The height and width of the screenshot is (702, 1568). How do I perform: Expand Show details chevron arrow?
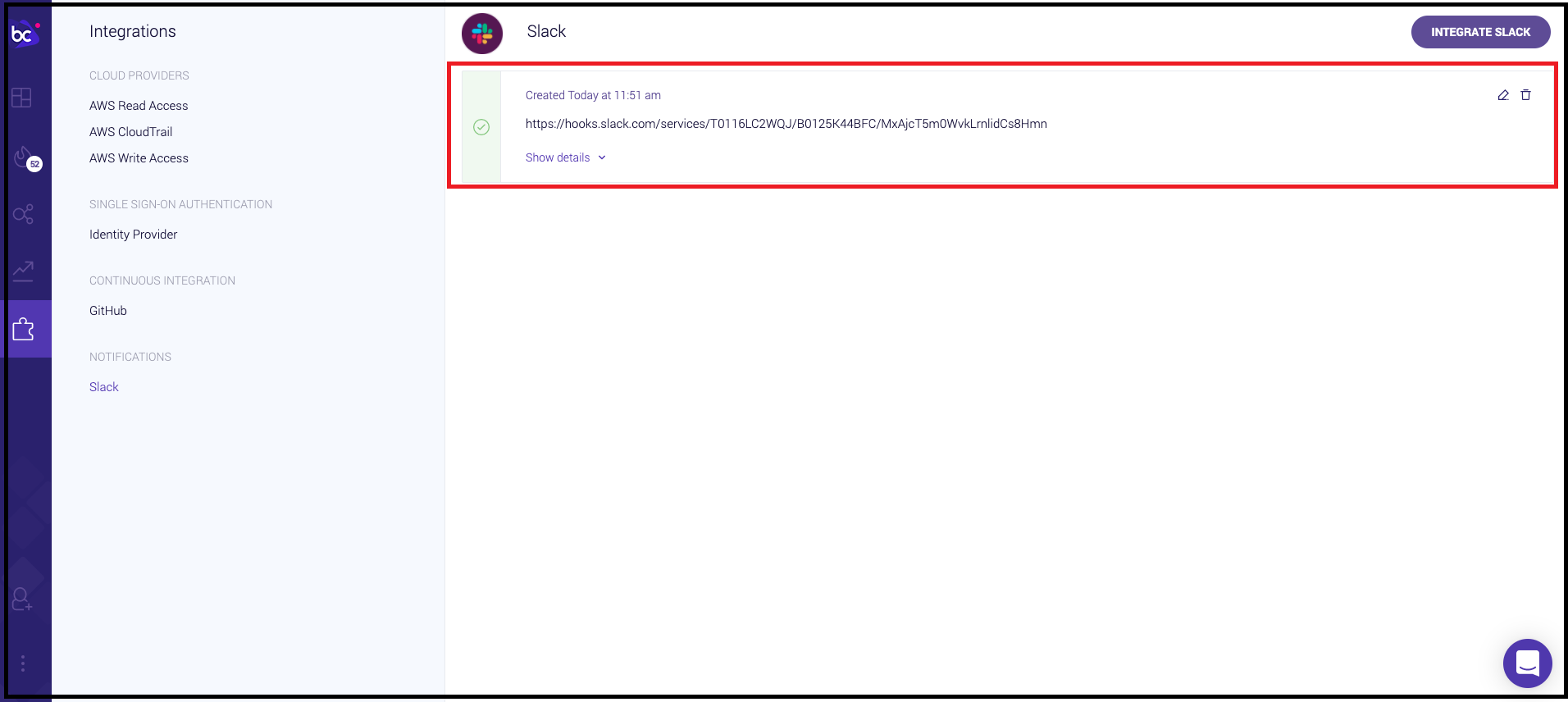point(602,157)
